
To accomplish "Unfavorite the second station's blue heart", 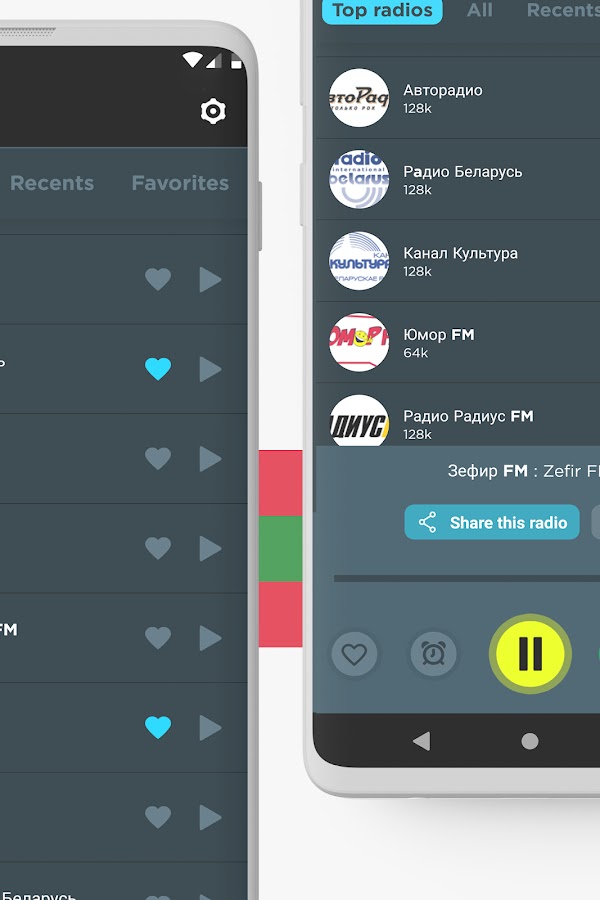I will click(158, 368).
